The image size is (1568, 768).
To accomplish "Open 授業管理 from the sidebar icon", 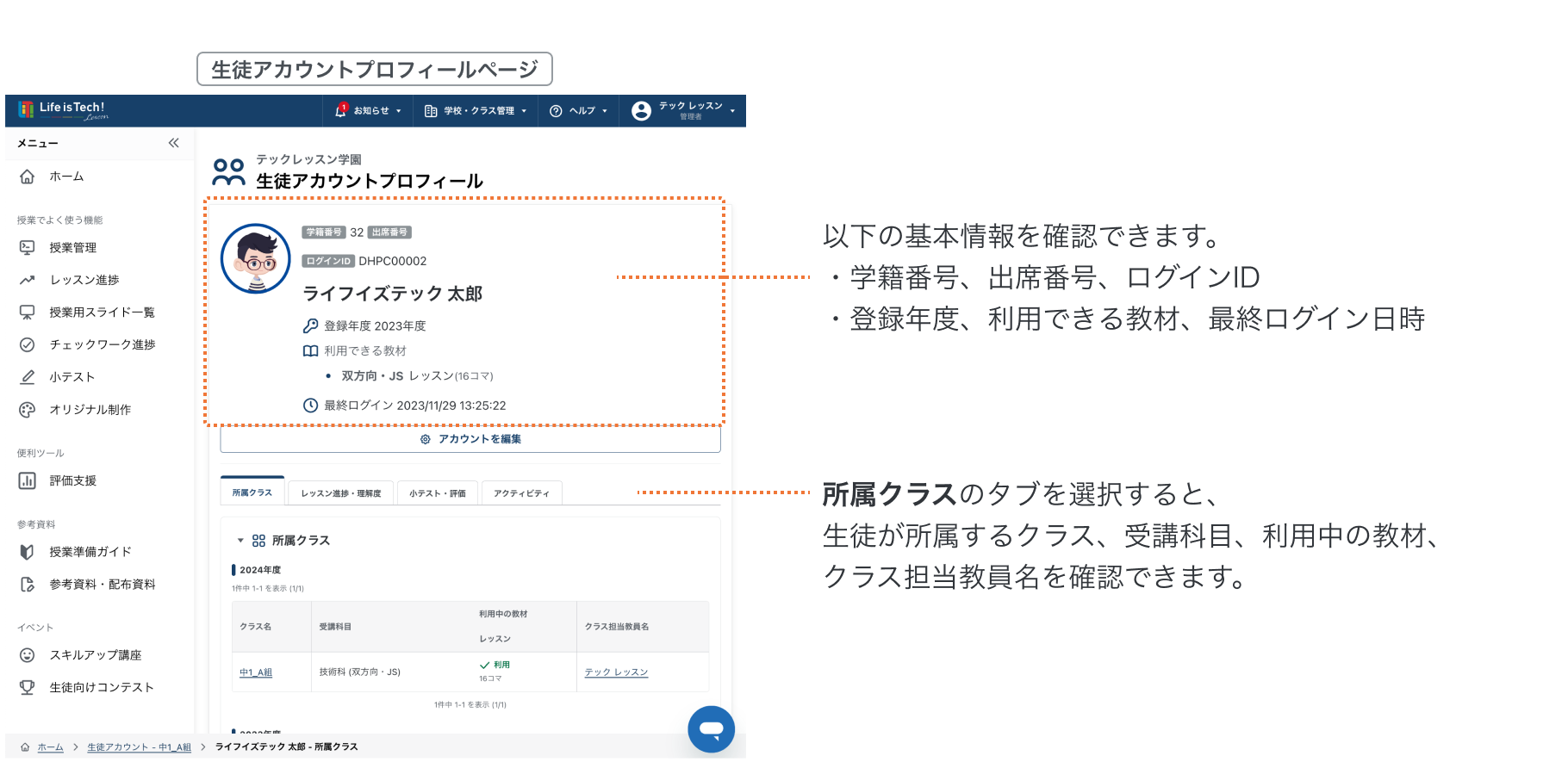I will tap(28, 248).
